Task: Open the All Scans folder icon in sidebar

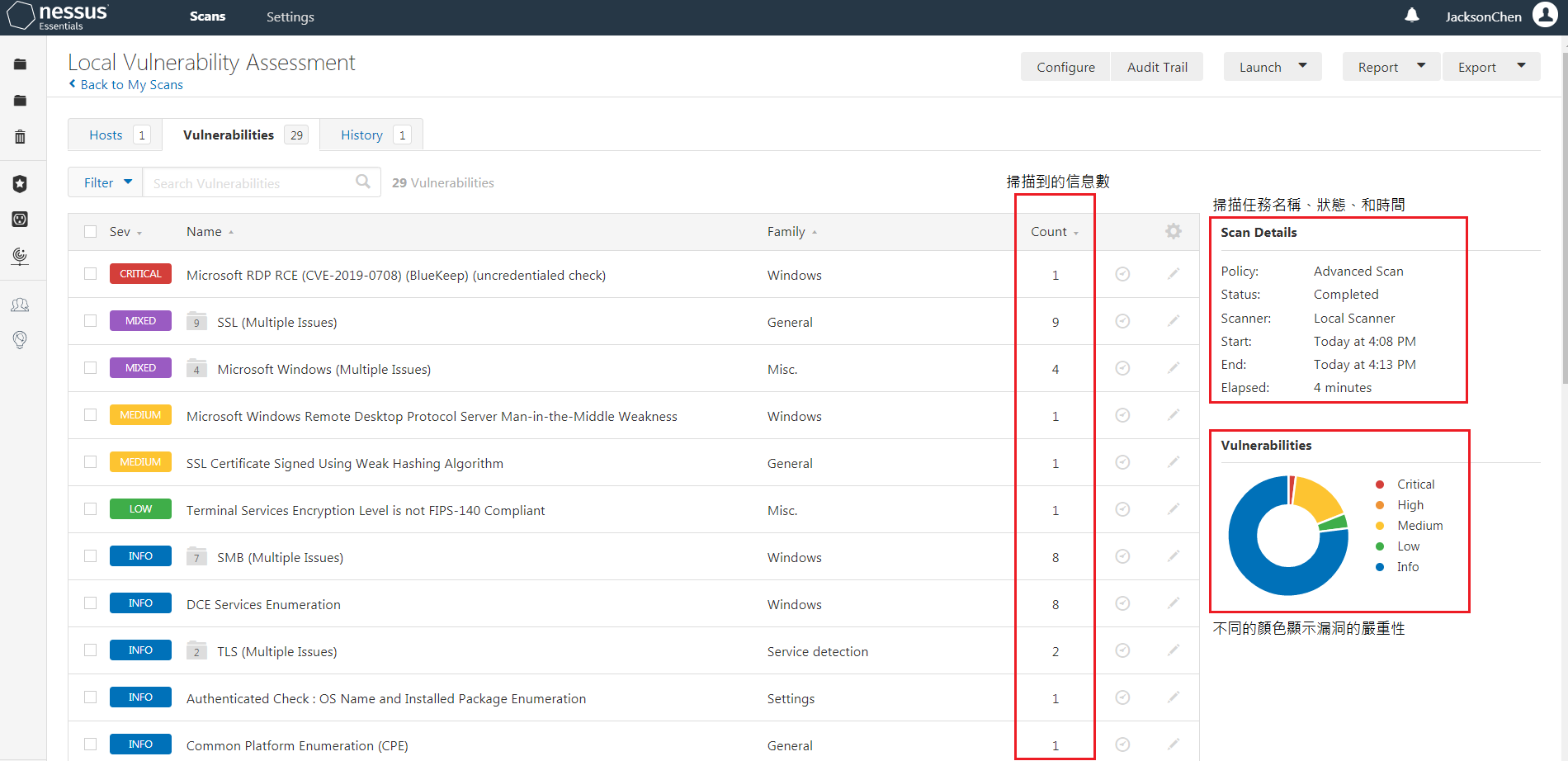Action: (x=20, y=101)
